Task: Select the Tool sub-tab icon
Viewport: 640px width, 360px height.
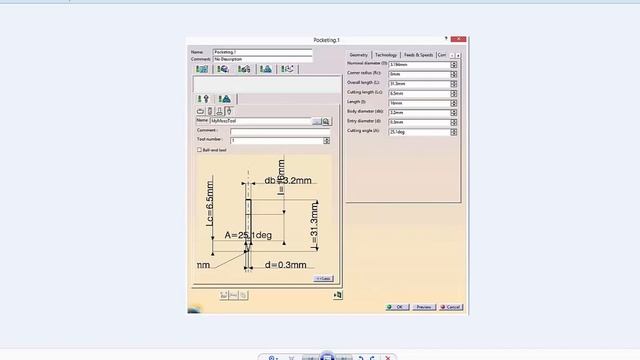Action: [203, 99]
